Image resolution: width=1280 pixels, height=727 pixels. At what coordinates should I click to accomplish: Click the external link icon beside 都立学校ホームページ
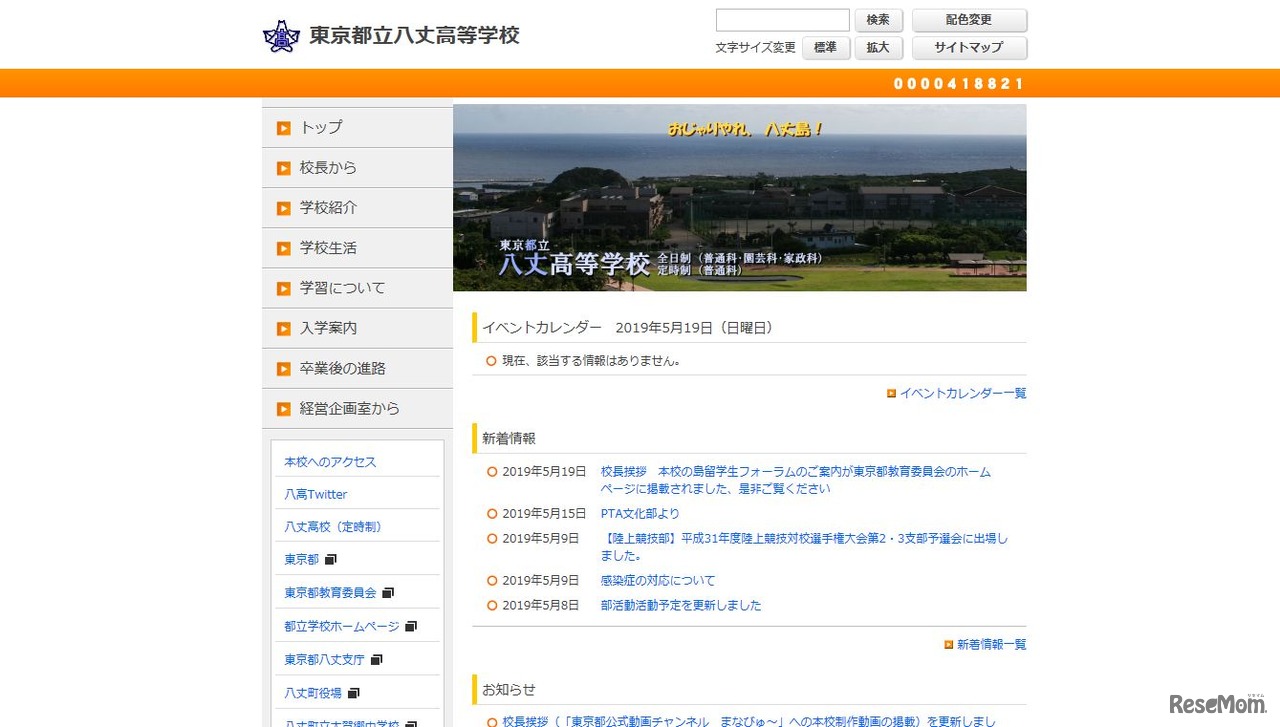[x=410, y=624]
